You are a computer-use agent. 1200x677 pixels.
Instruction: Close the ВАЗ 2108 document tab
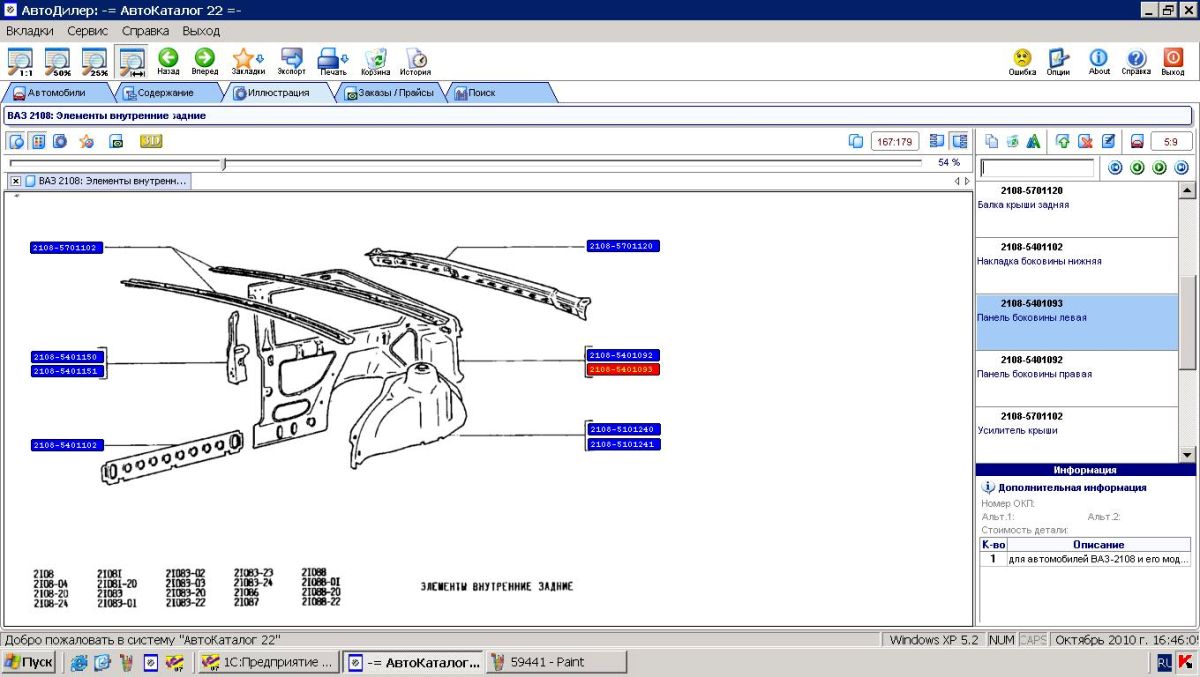tap(16, 181)
